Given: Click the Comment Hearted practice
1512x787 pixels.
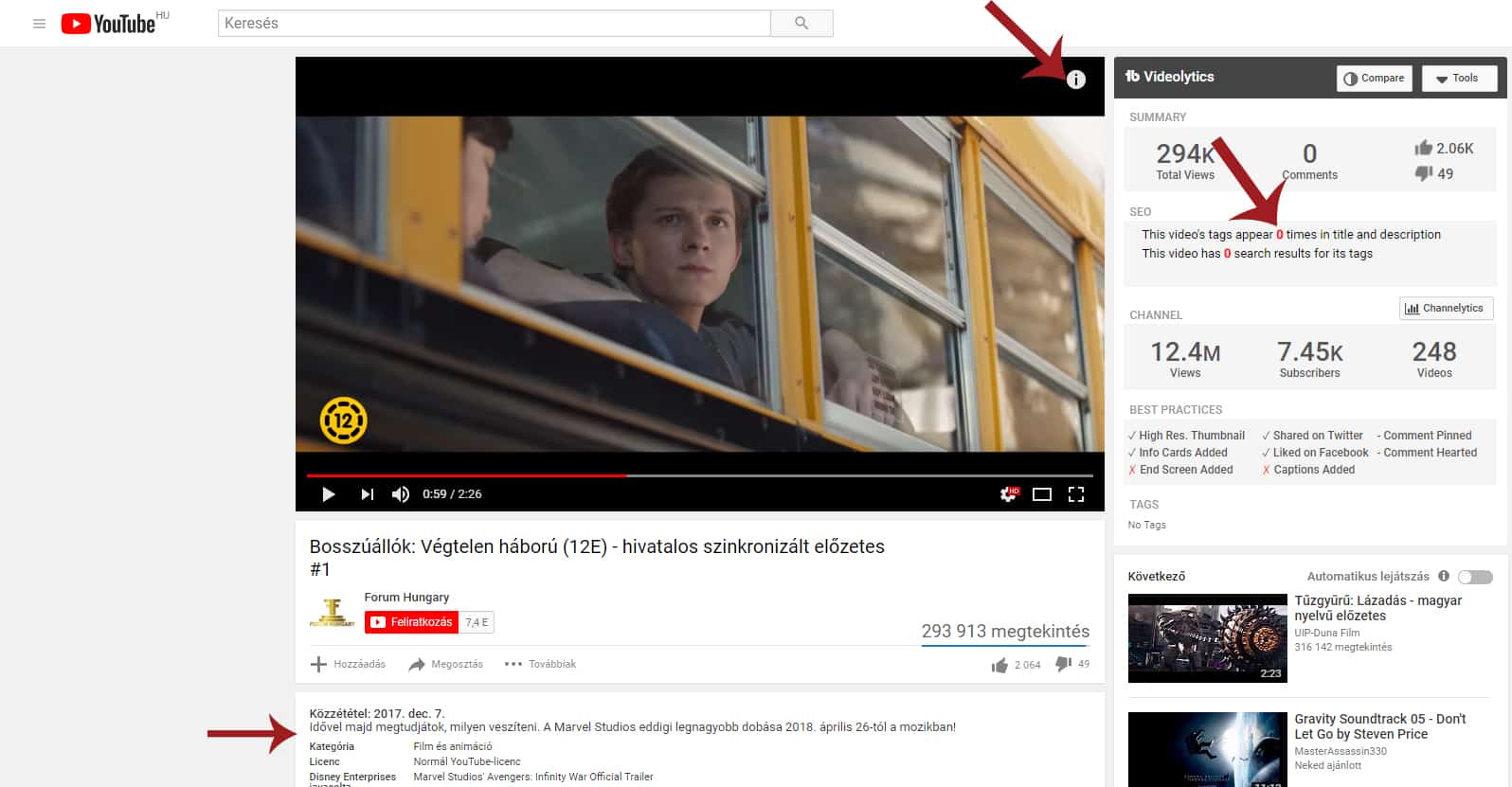Looking at the screenshot, I should (x=1427, y=453).
